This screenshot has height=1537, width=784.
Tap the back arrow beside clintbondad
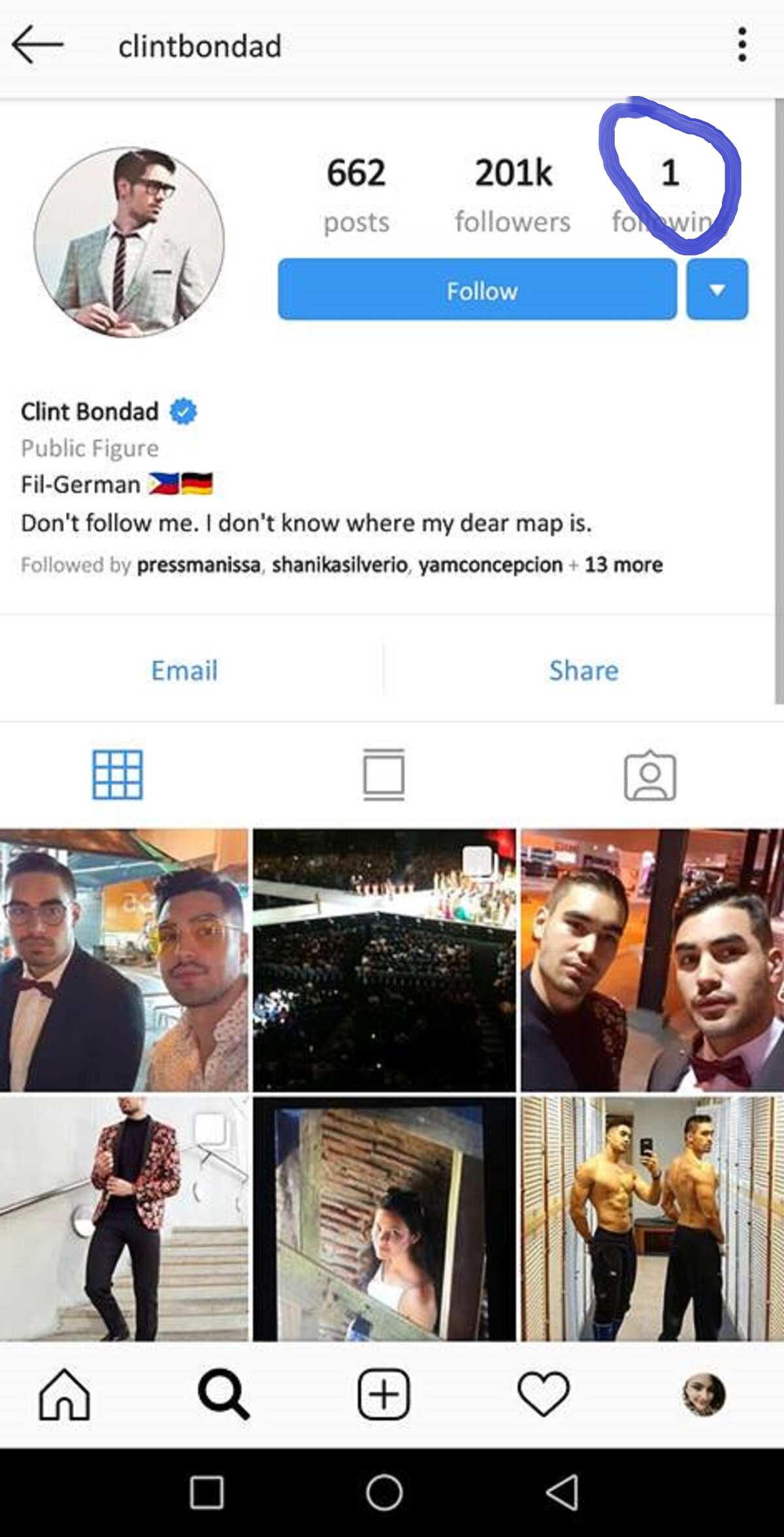(37, 44)
